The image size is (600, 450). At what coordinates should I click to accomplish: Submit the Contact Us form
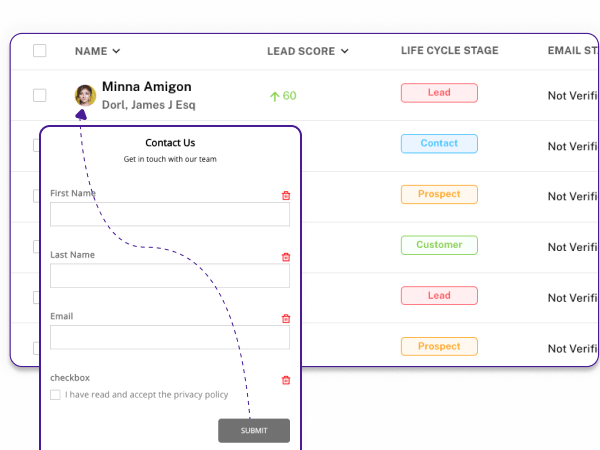254,430
